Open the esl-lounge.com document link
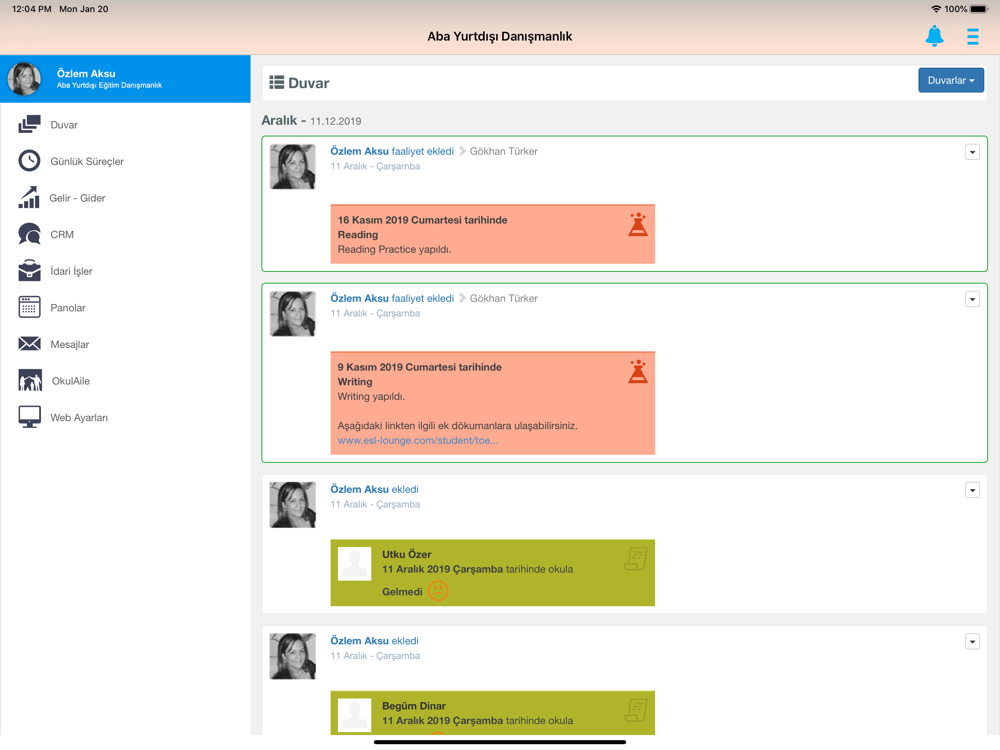 [418, 440]
